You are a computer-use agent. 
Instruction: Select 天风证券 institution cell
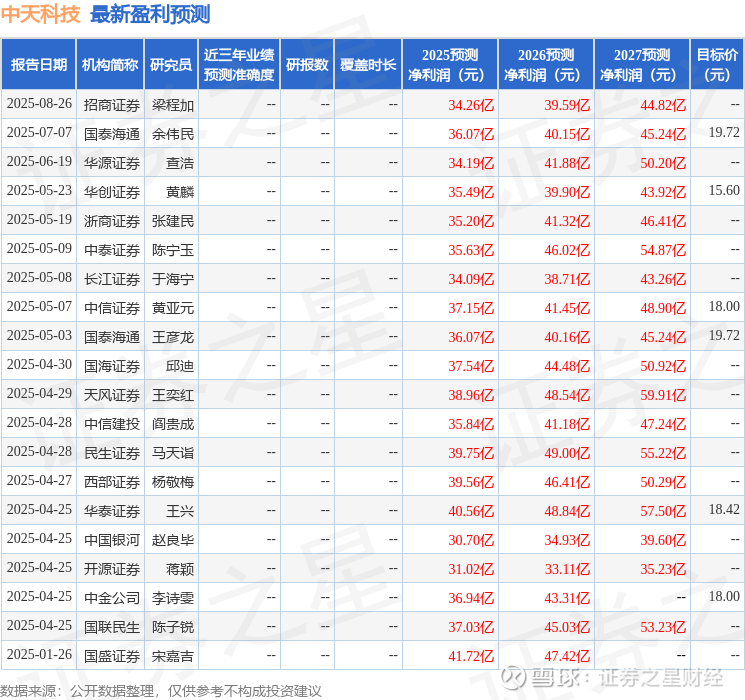pos(112,395)
